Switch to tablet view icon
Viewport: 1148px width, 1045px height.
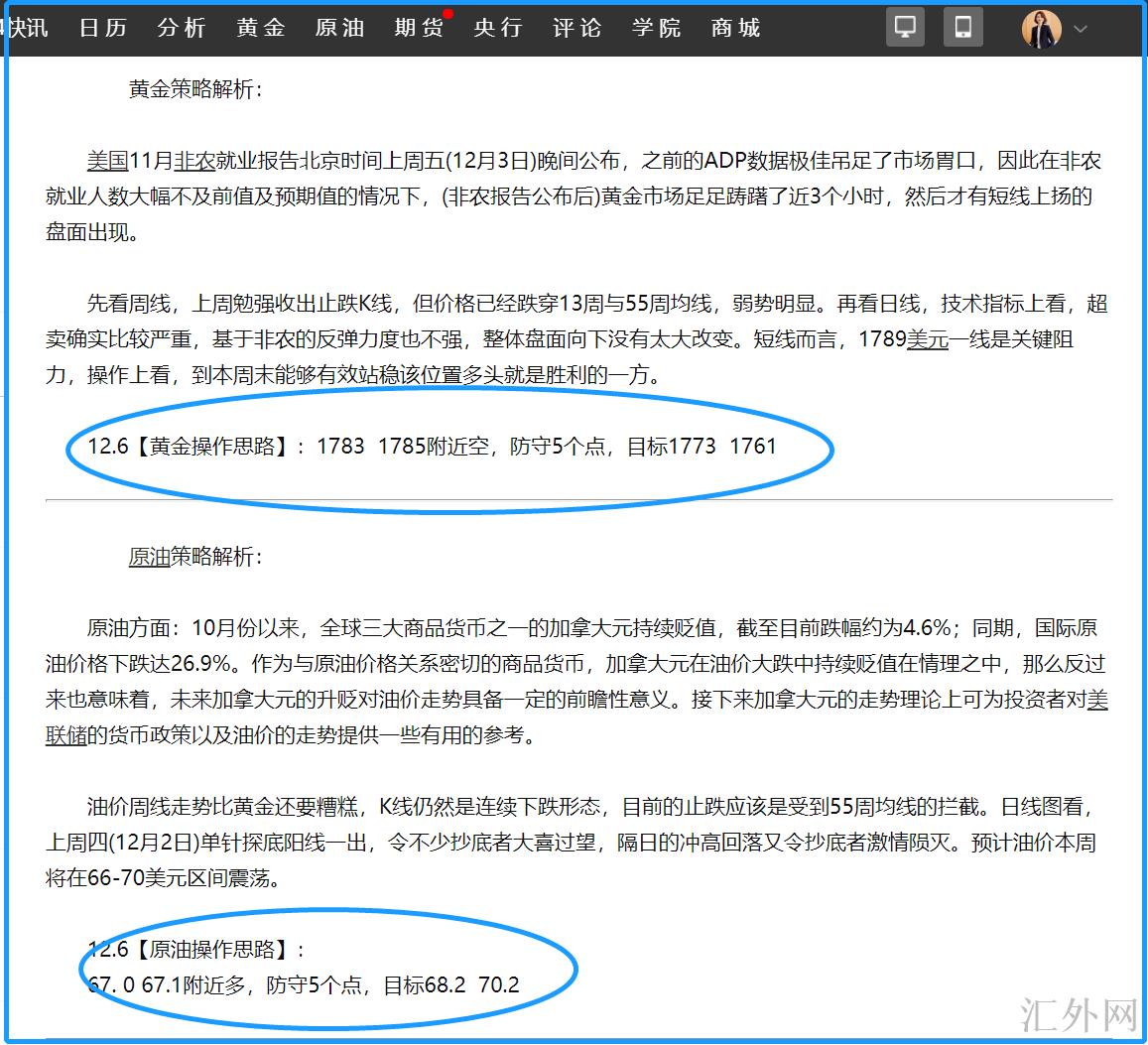pos(962,27)
